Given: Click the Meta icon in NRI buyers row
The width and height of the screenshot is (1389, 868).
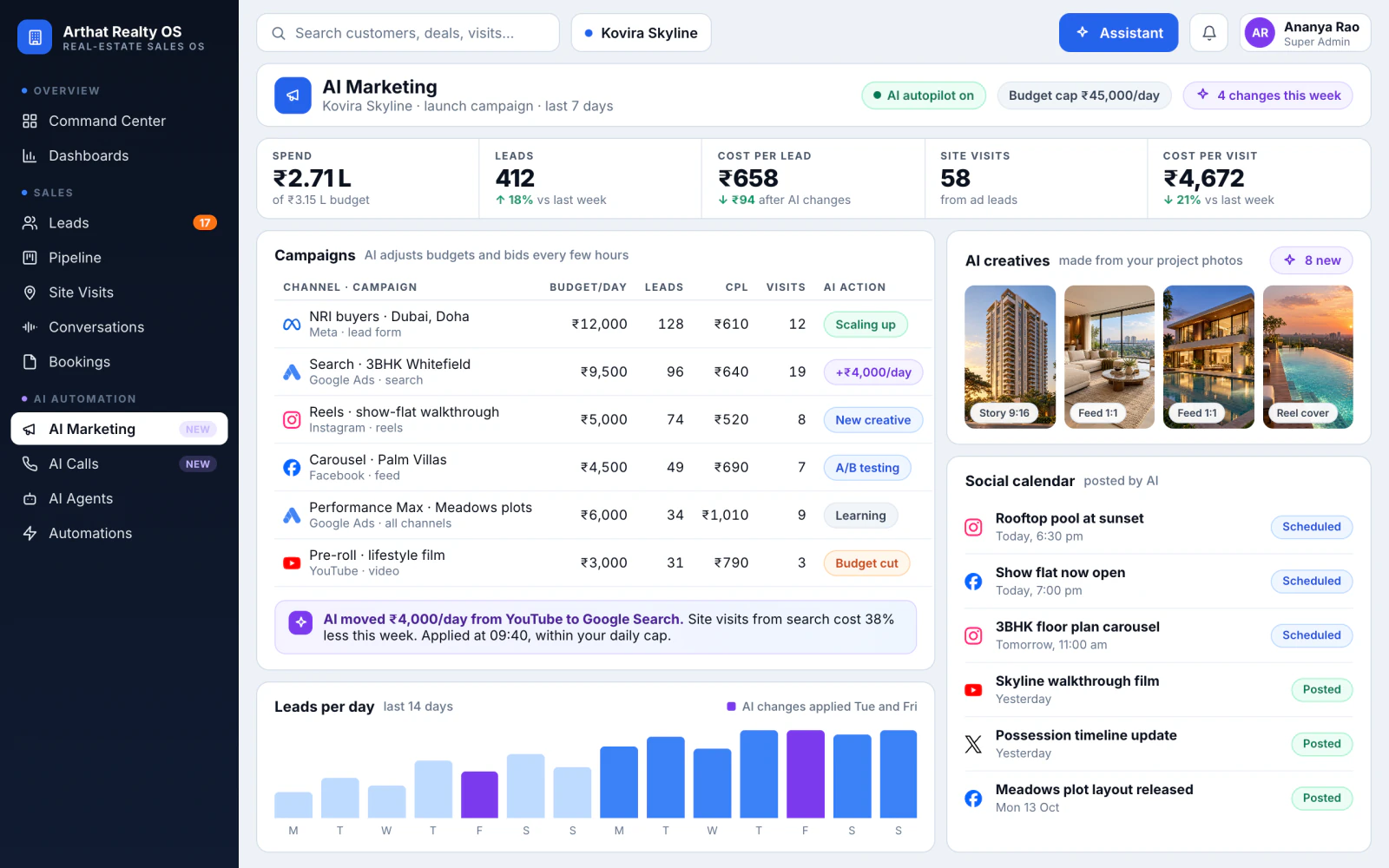Looking at the screenshot, I should pos(292,325).
